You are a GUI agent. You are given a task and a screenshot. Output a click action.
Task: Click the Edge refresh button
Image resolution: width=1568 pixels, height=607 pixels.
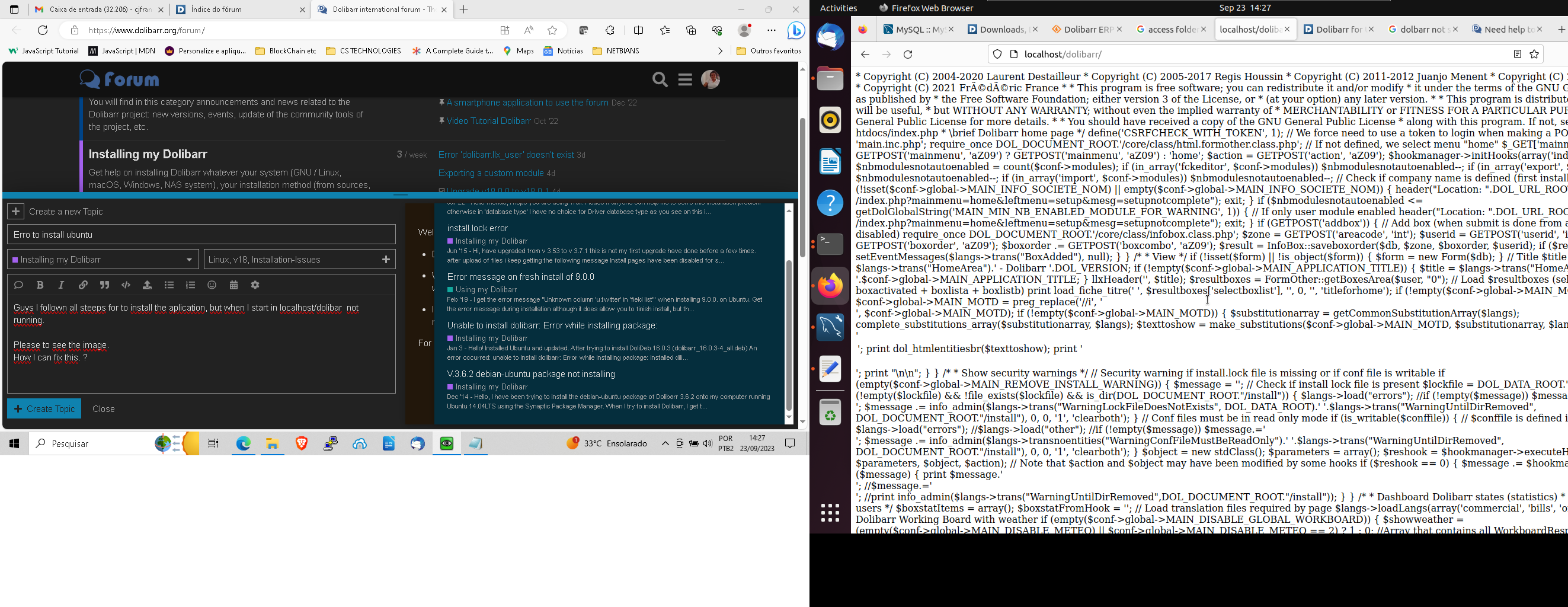(43, 30)
